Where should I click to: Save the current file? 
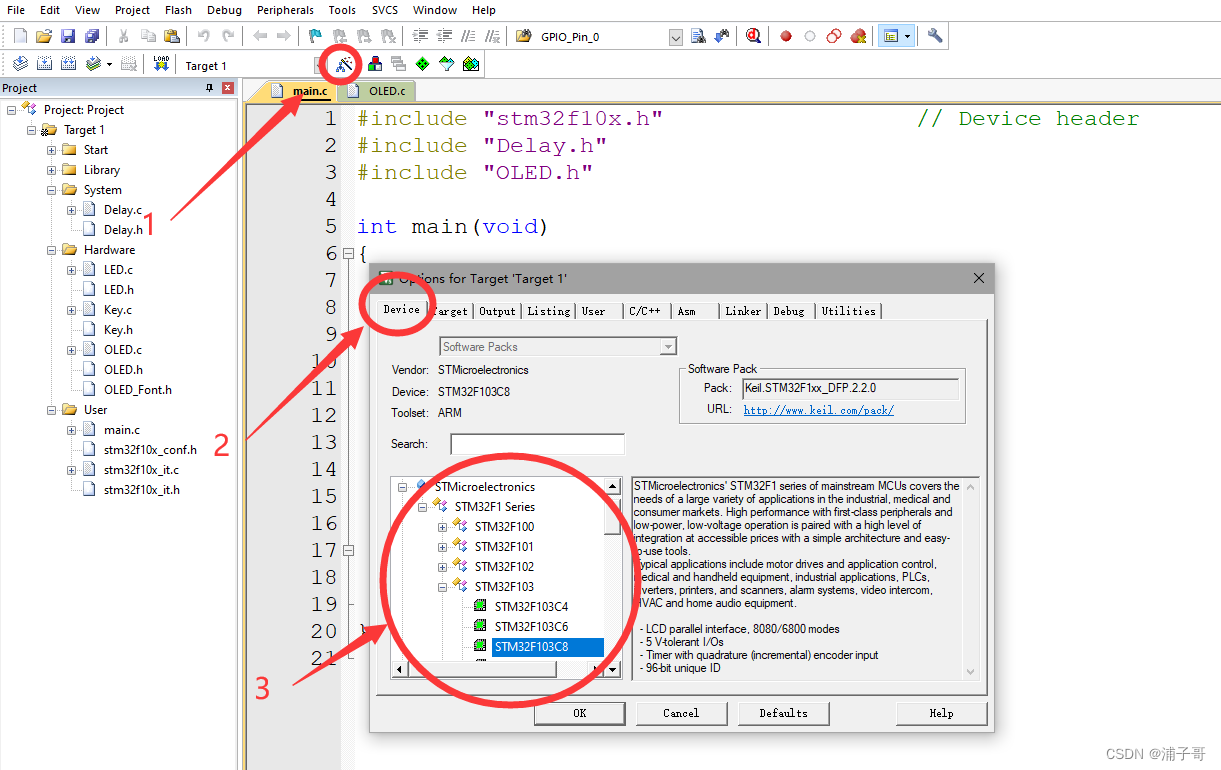tap(68, 36)
